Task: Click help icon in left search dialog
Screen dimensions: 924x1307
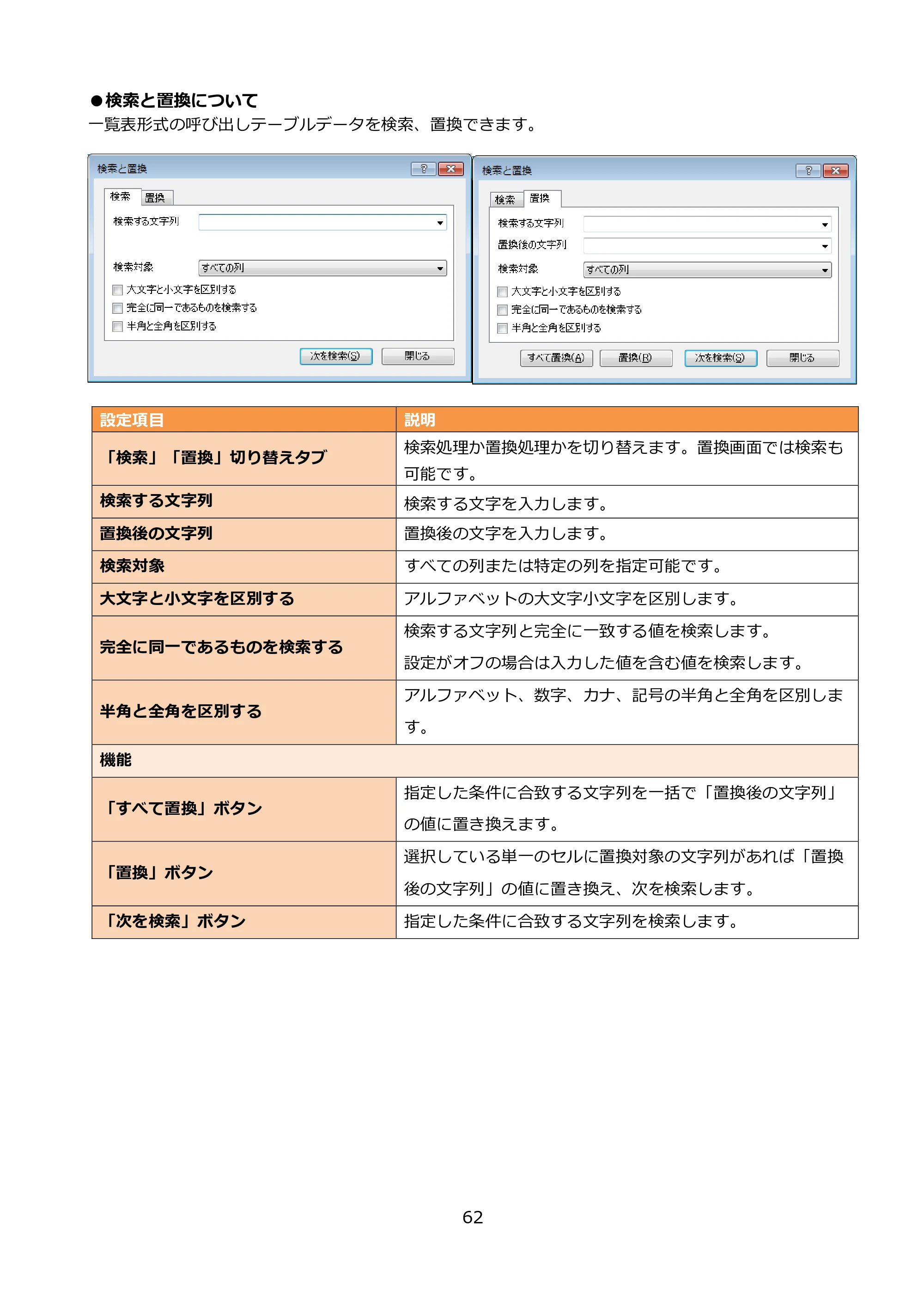Action: [x=423, y=169]
